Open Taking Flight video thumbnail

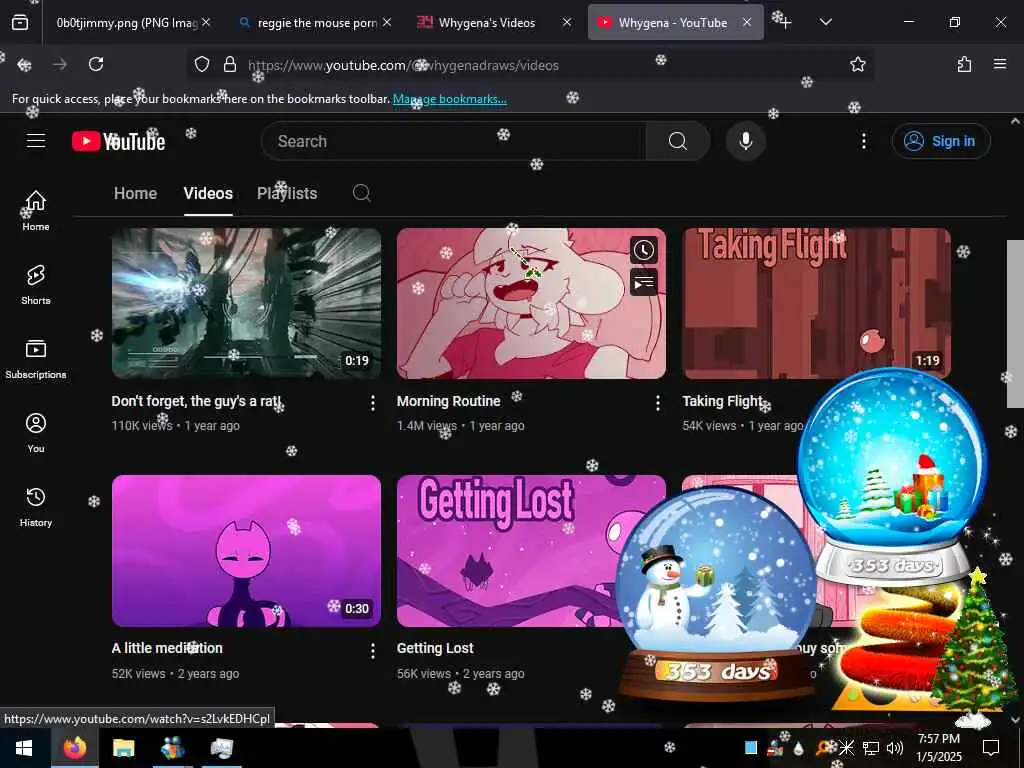pos(816,303)
